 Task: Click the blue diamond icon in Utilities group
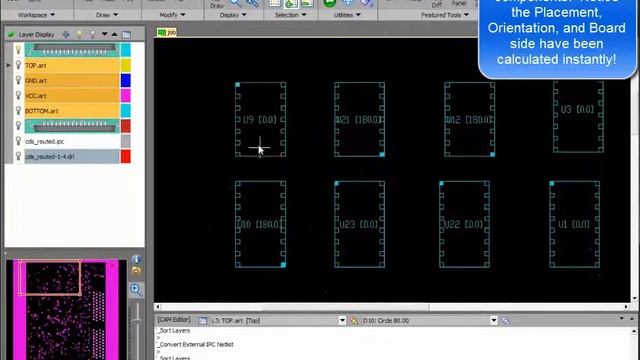point(348,3)
